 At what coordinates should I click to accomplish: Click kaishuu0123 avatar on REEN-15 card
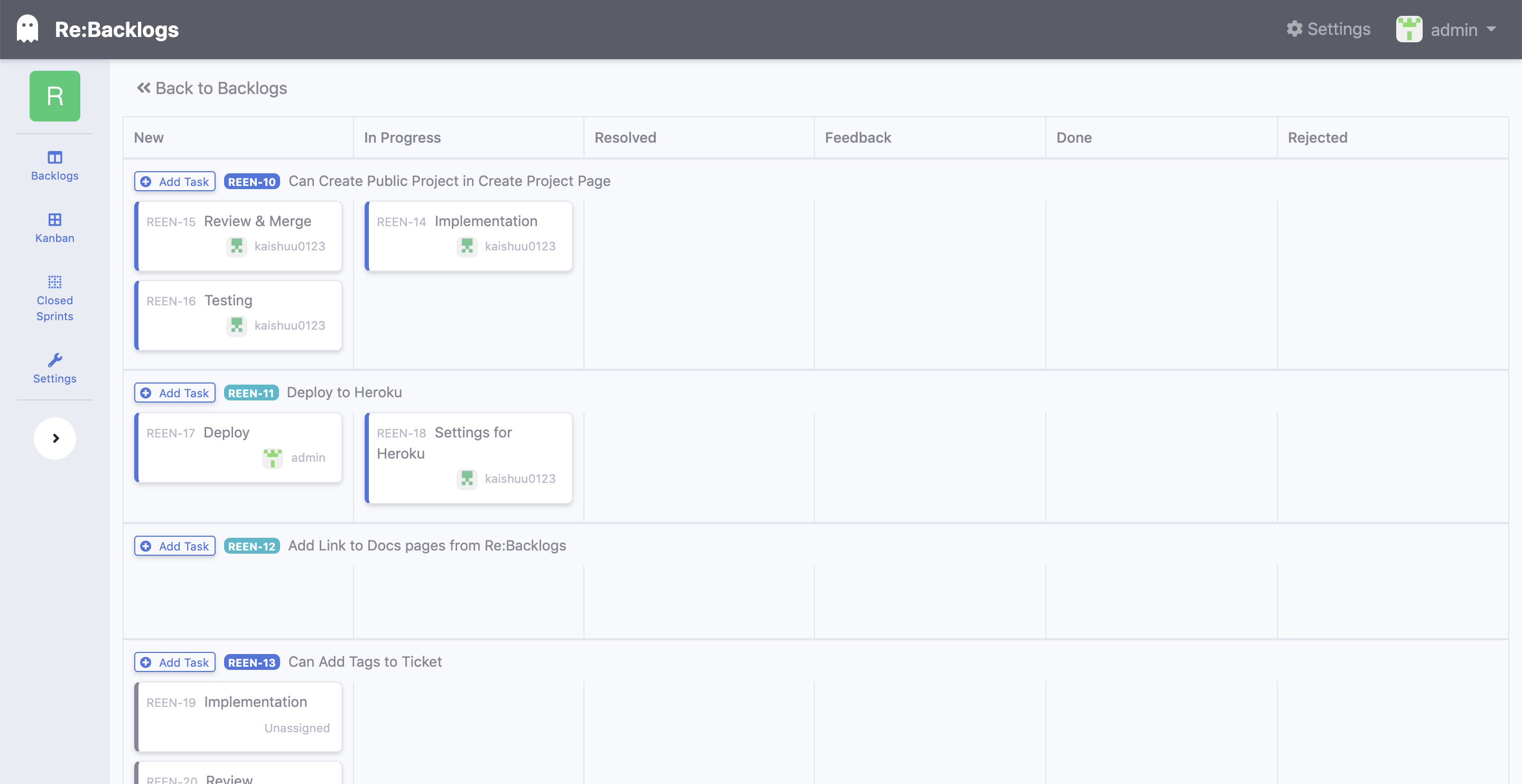click(x=236, y=246)
